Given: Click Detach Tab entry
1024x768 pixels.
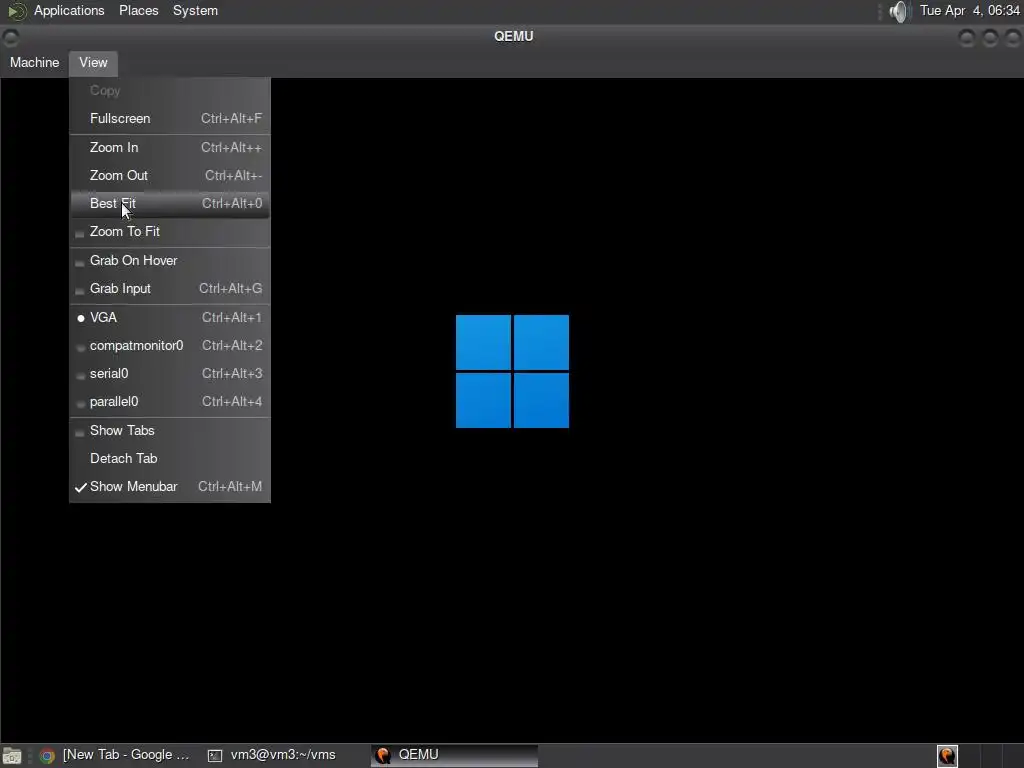Looking at the screenshot, I should click(x=170, y=458).
